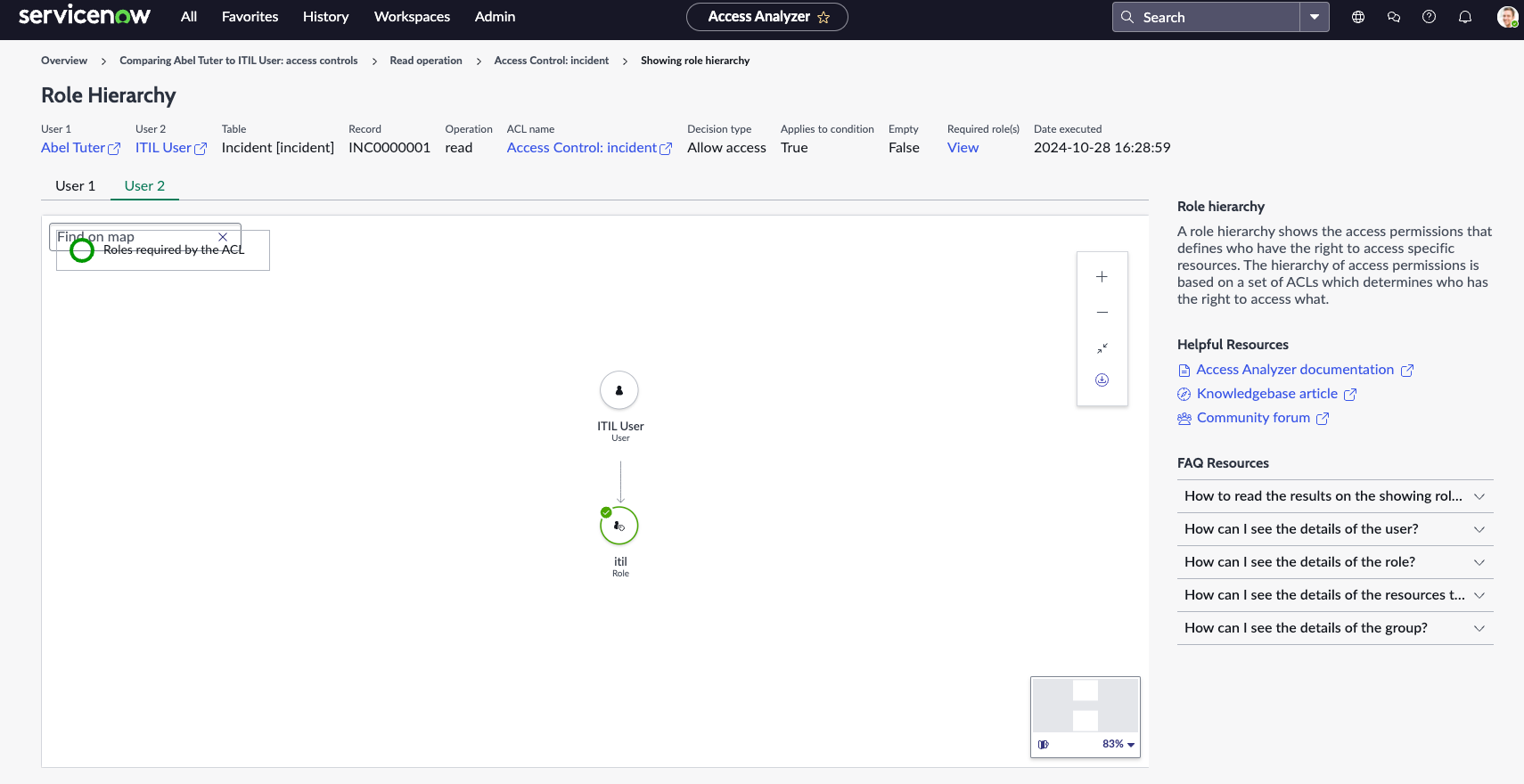Go to Access Control: incident breadcrumb

(x=552, y=61)
